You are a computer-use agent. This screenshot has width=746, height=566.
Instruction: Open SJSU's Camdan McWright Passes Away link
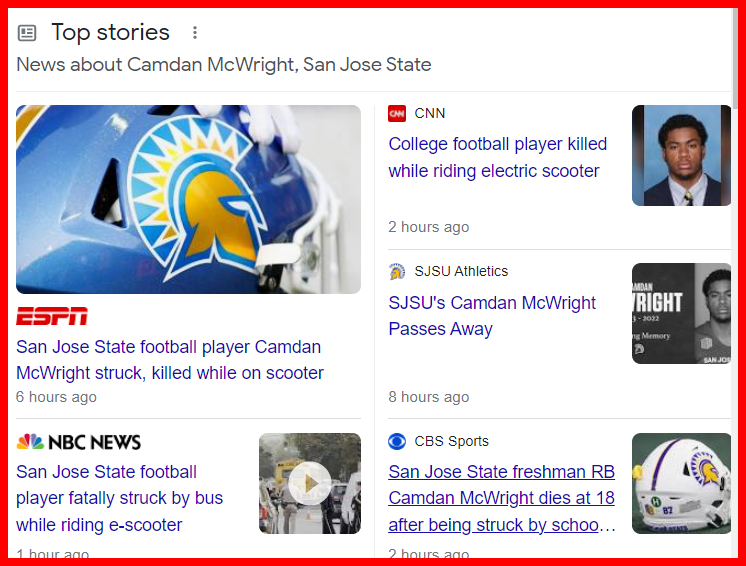(492, 315)
